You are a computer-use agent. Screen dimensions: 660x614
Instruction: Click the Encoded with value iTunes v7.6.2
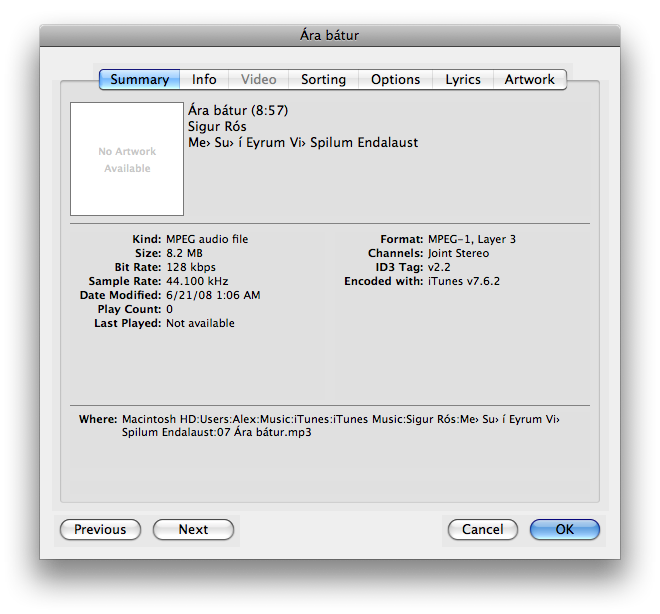point(464,281)
